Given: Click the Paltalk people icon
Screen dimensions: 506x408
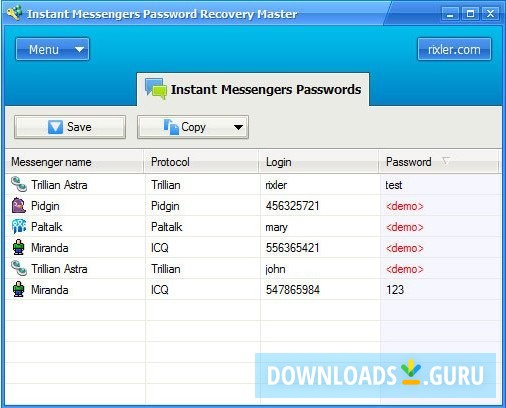Looking at the screenshot, I should point(19,226).
